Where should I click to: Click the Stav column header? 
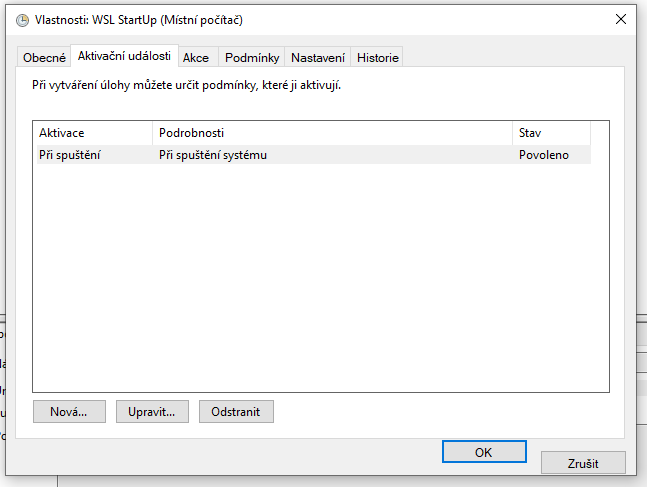click(550, 133)
